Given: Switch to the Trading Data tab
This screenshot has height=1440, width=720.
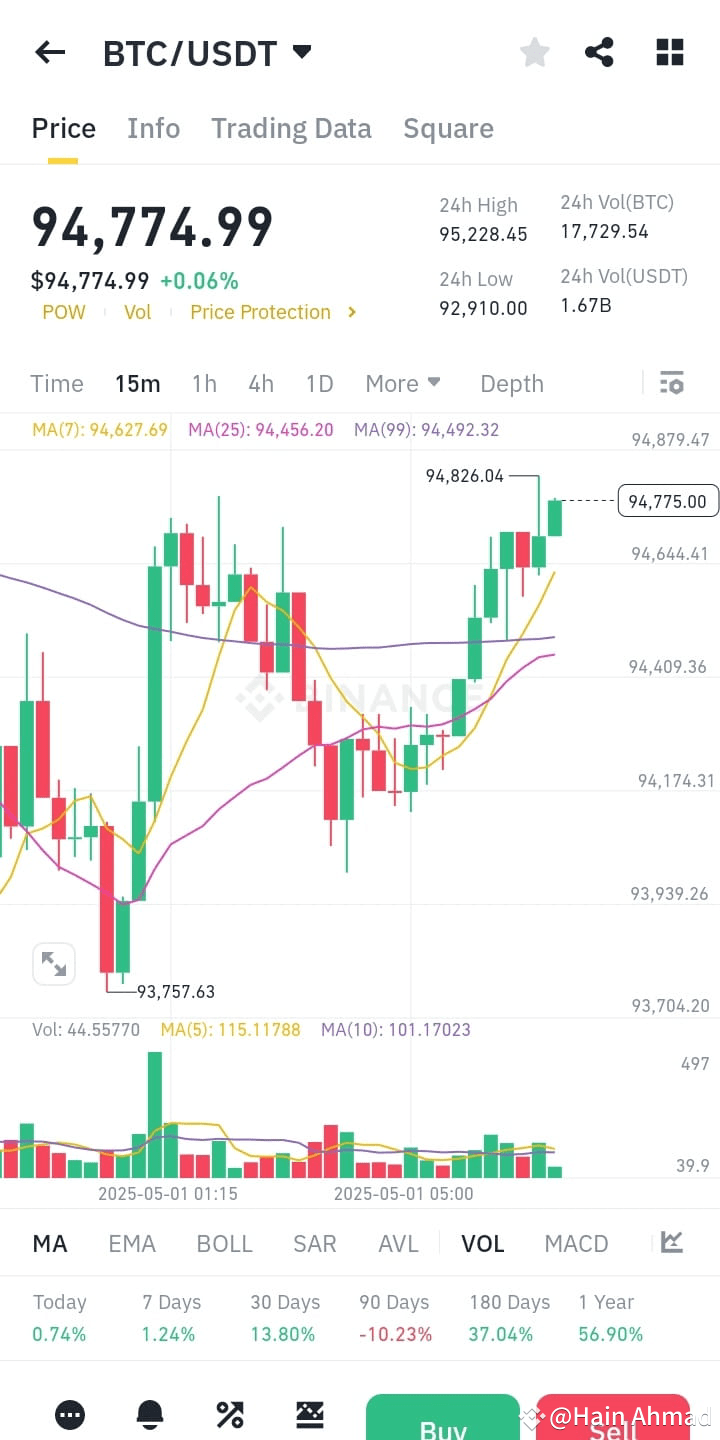Looking at the screenshot, I should (x=291, y=128).
